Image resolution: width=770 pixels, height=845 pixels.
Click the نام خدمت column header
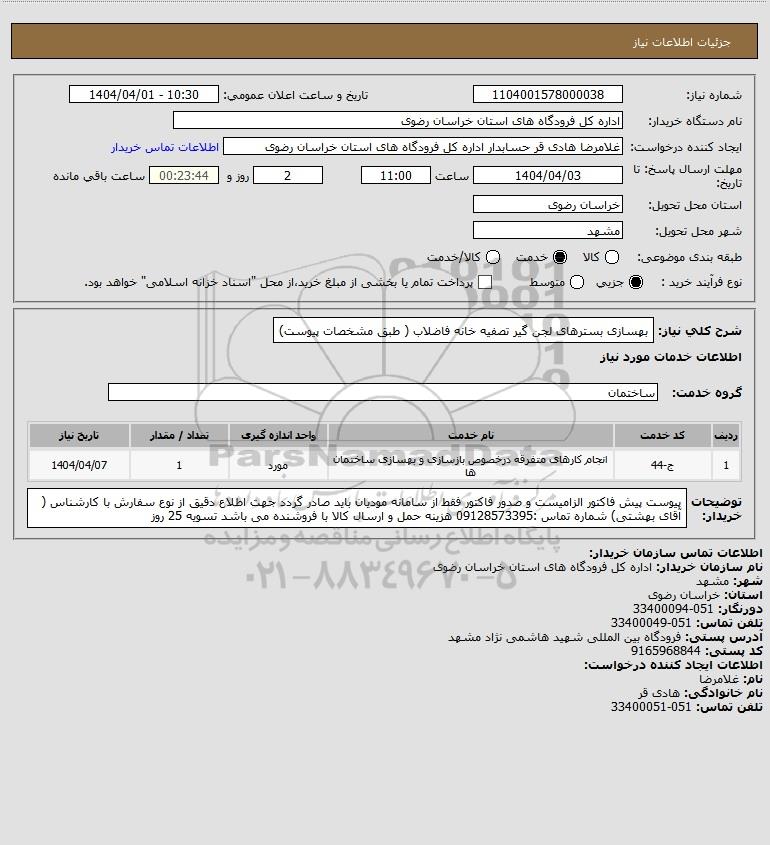471,435
